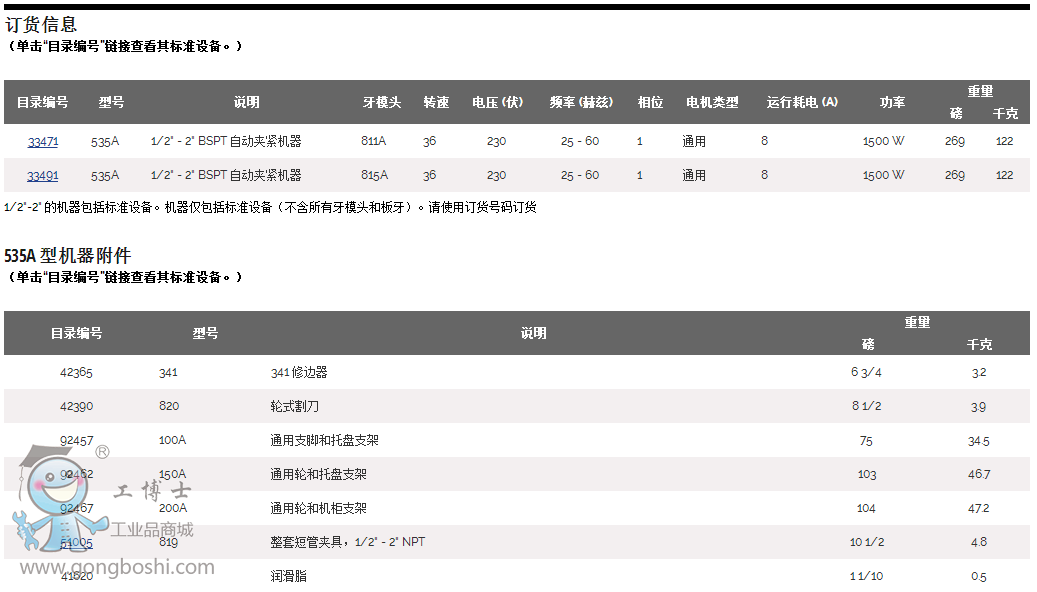Click the 订货信息 section heading

[41, 25]
